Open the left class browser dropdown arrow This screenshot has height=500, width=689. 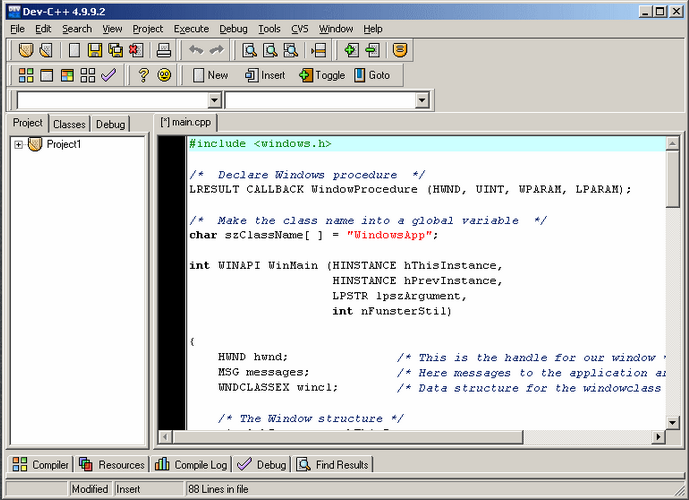[214, 101]
